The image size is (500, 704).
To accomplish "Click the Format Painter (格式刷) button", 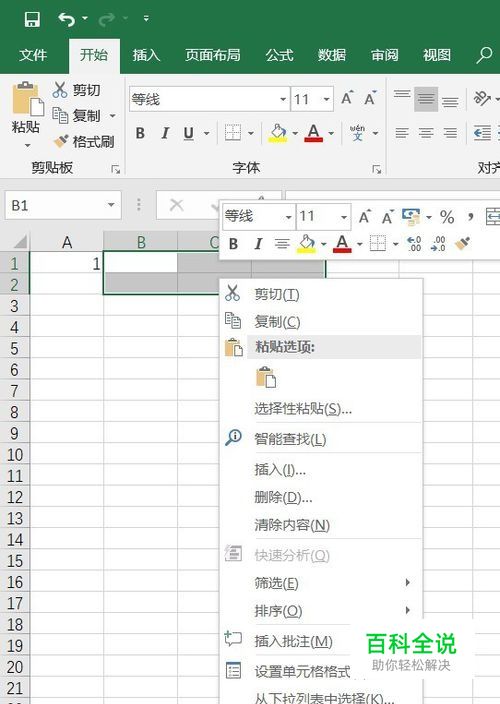I will [x=83, y=142].
